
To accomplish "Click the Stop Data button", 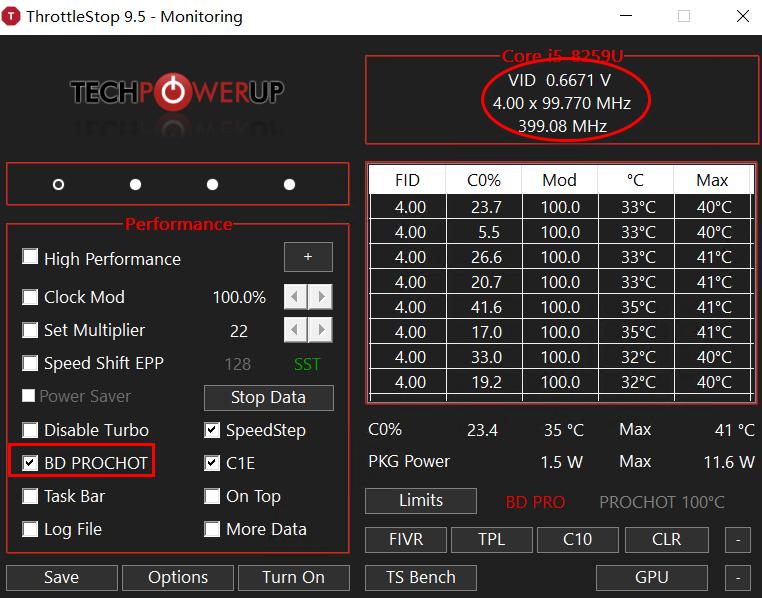I will (269, 397).
